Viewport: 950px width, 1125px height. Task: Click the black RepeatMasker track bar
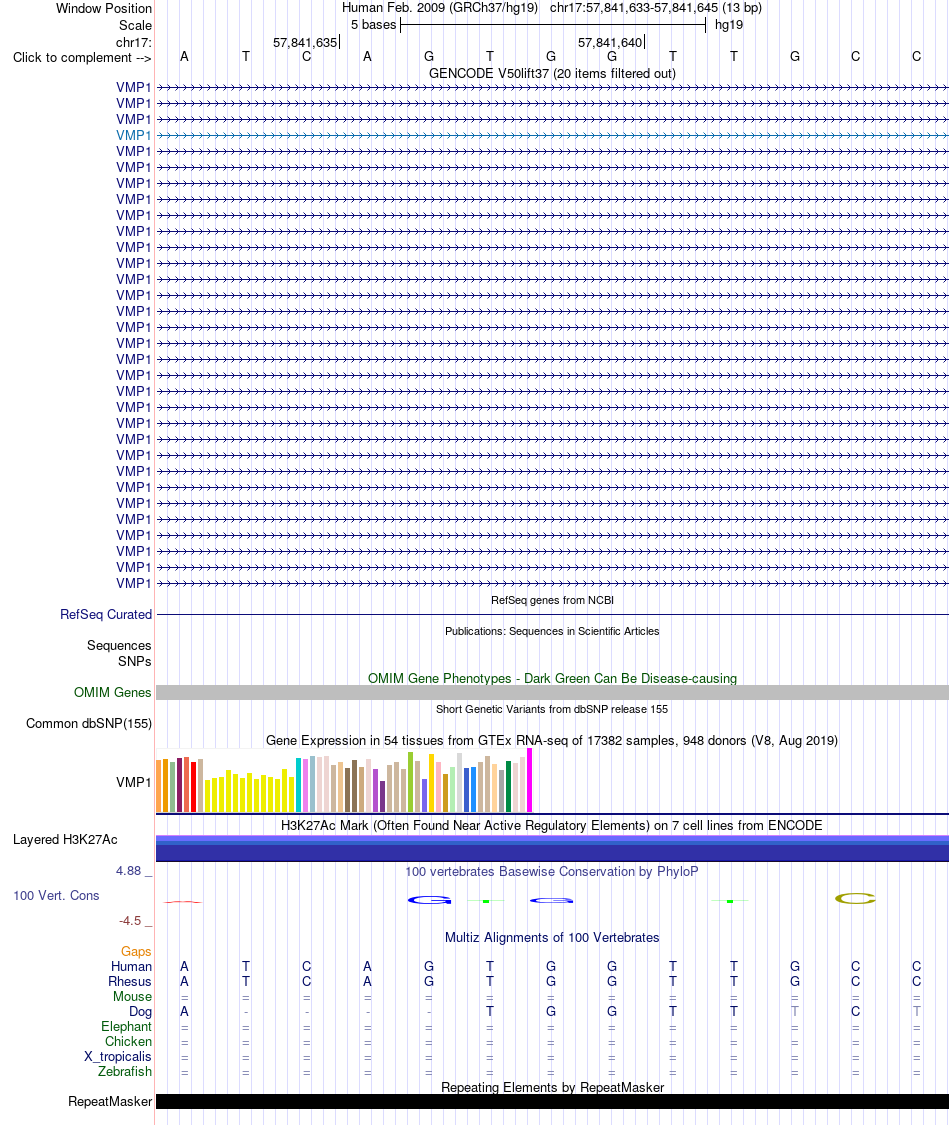point(552,1101)
